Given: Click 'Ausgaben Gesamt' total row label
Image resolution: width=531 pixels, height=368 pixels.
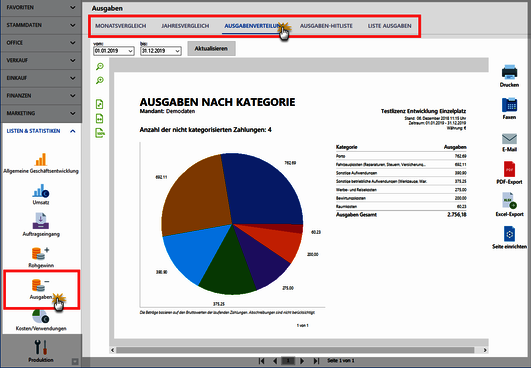Looking at the screenshot, I should tap(356, 215).
